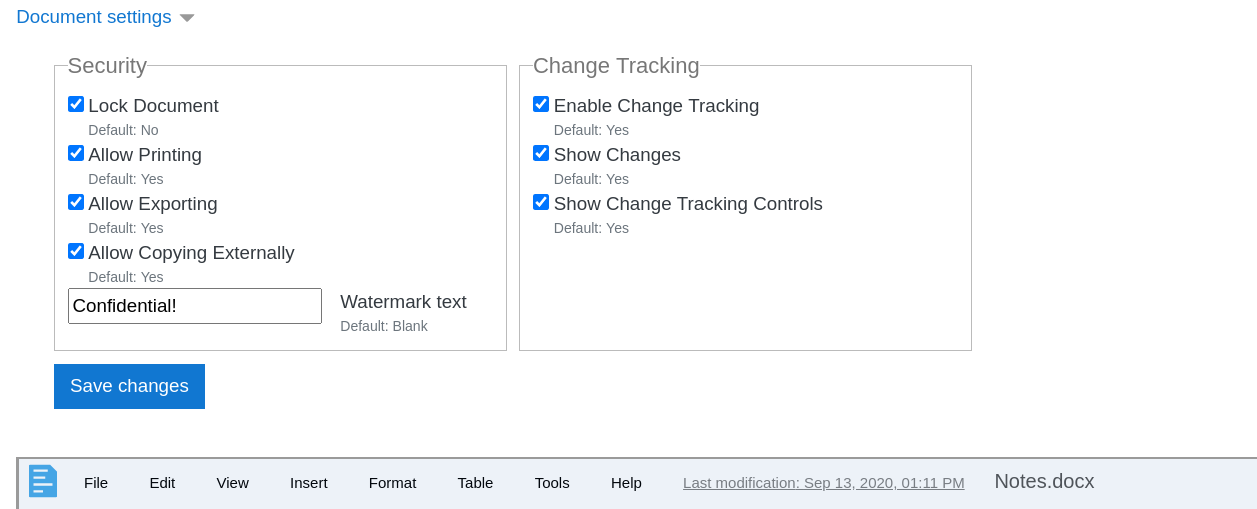Disable Enable Change Tracking option

click(541, 104)
